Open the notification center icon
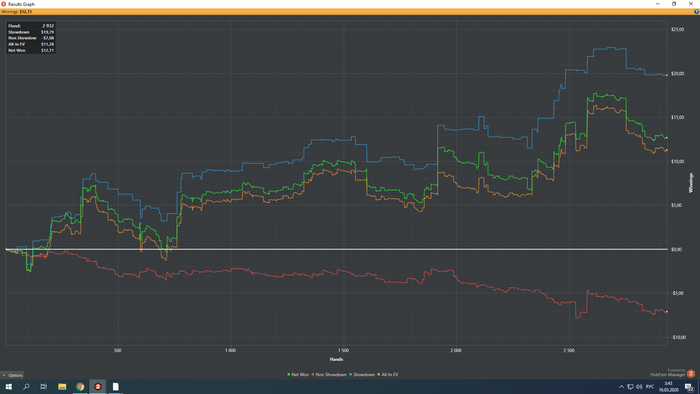The image size is (700, 394). (x=689, y=387)
